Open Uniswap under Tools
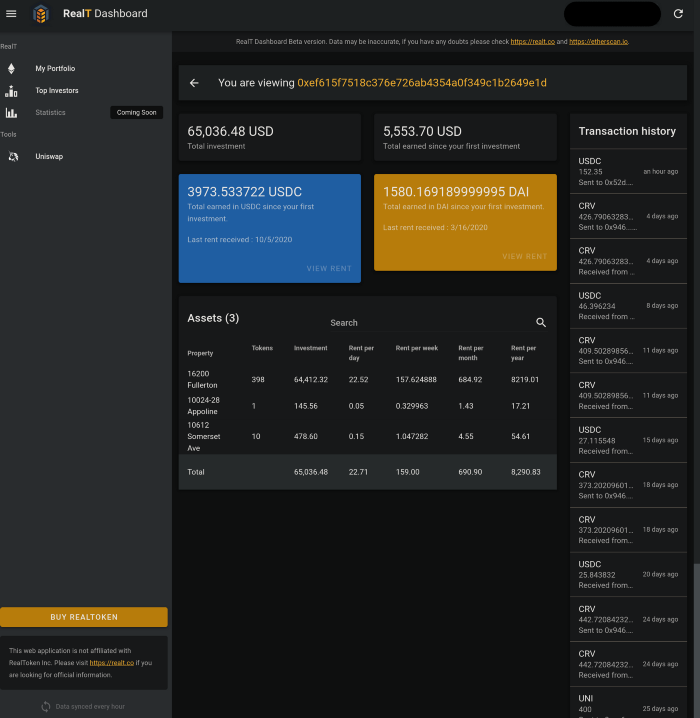 tap(50, 157)
